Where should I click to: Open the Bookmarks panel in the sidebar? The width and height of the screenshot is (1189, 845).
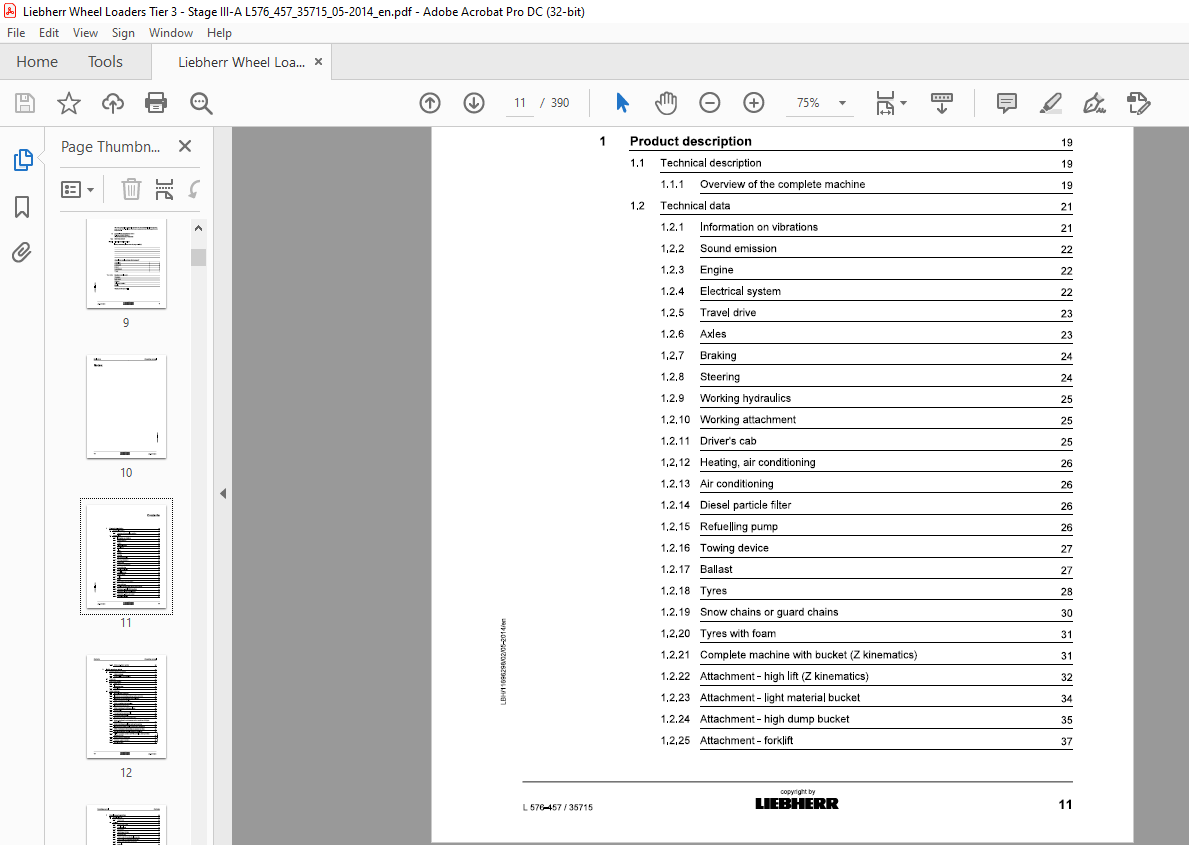(22, 206)
